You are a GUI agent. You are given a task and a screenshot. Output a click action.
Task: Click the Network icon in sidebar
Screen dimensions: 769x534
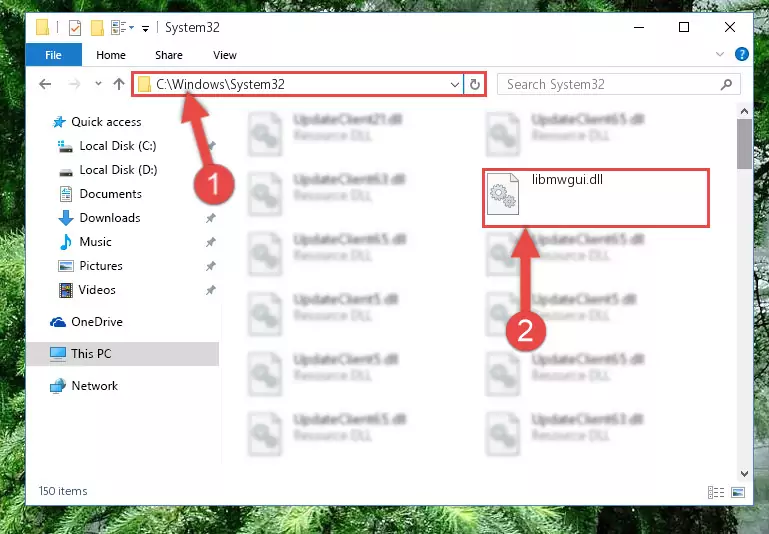click(x=57, y=386)
